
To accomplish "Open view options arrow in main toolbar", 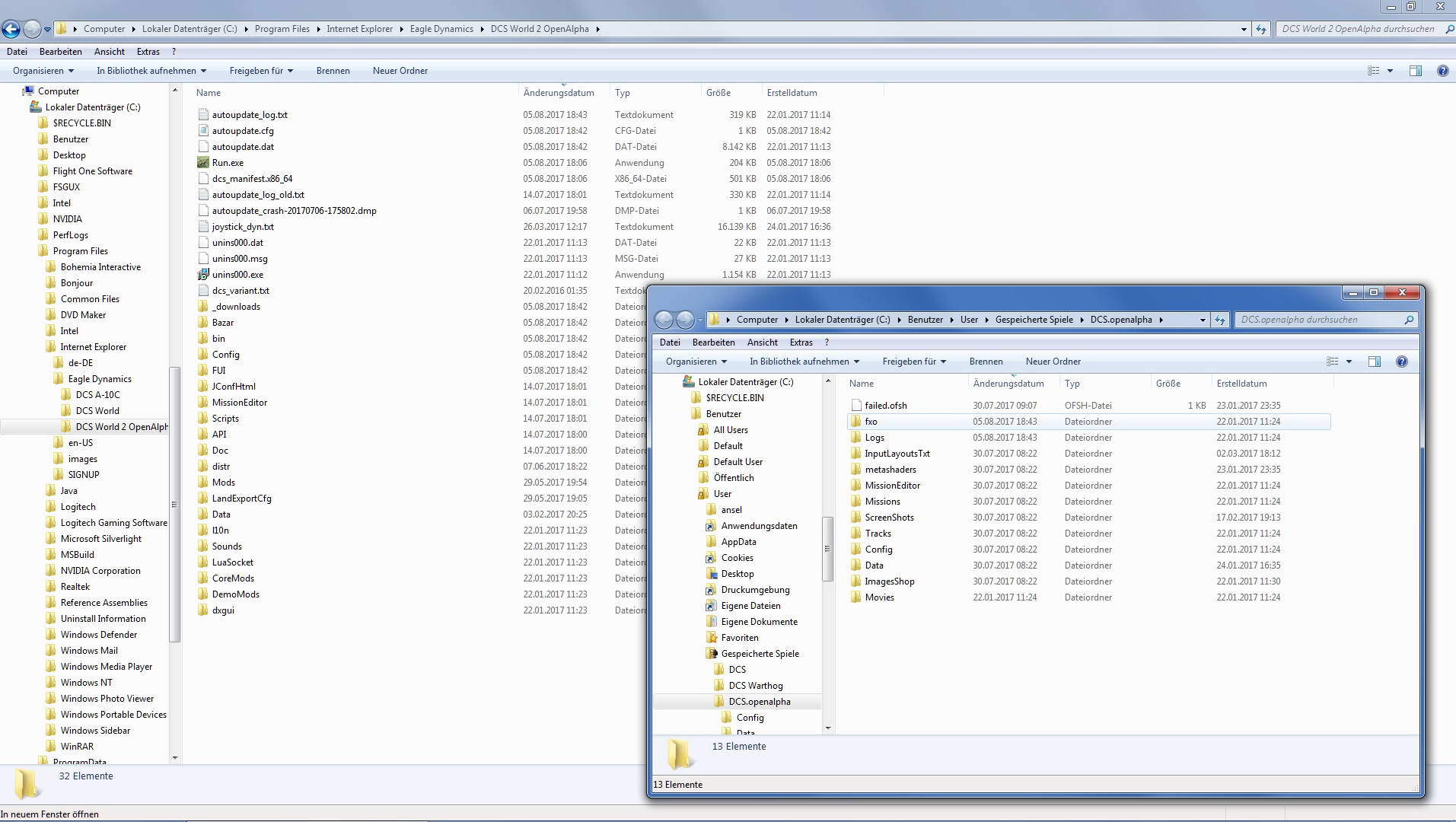I will [x=1390, y=71].
